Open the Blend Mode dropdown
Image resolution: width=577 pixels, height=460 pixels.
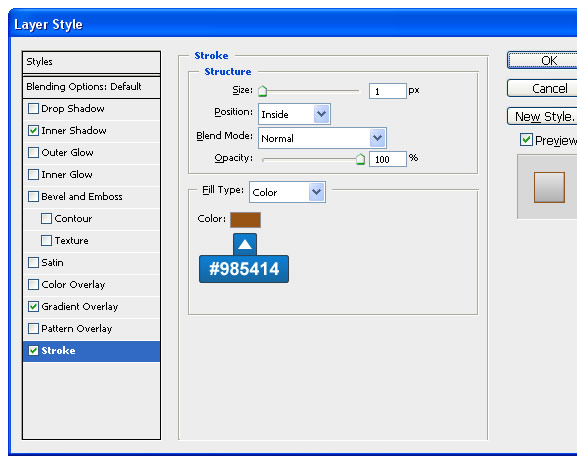pos(322,138)
